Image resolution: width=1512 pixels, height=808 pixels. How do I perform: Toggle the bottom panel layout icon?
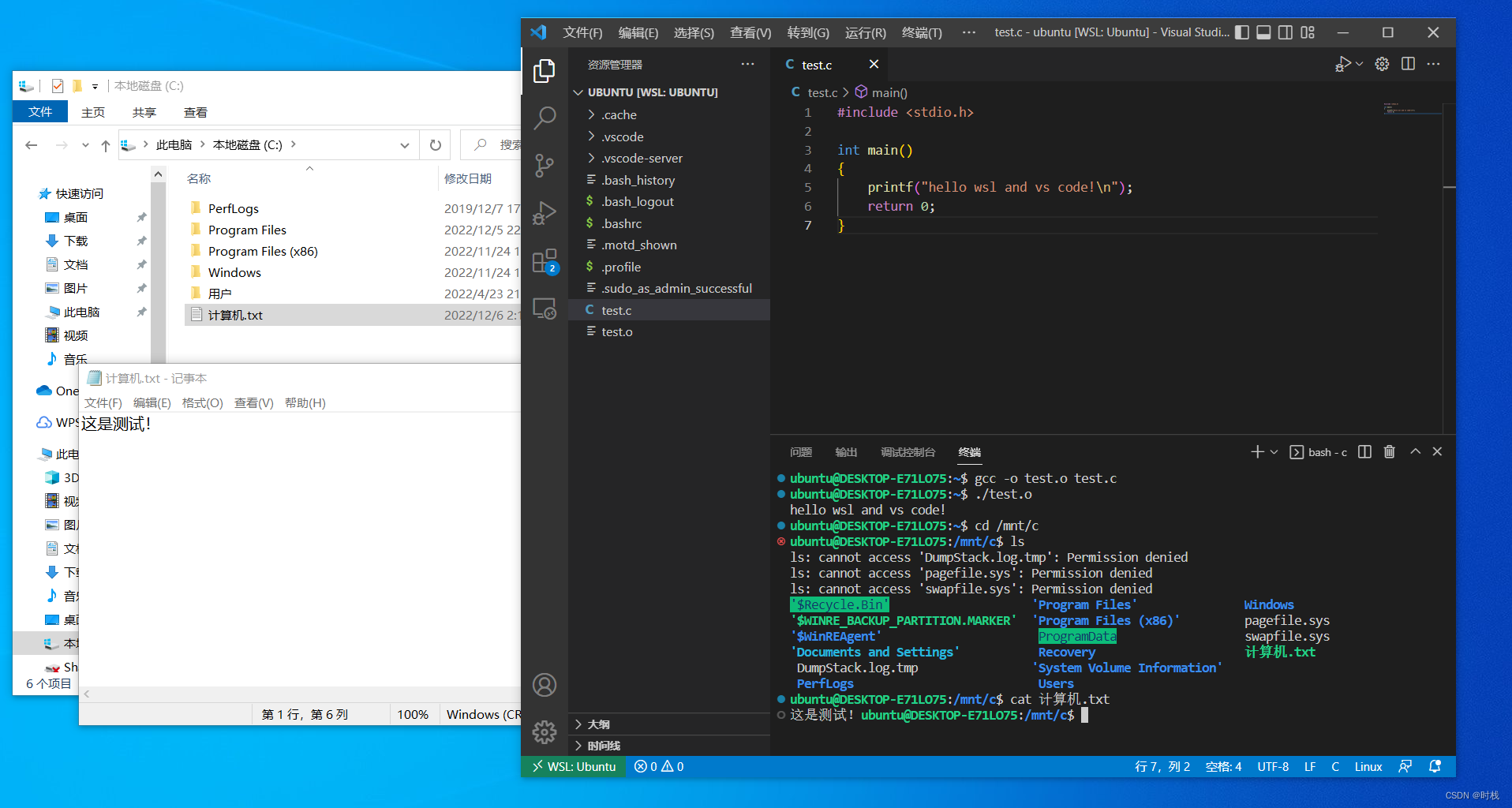click(x=1263, y=32)
